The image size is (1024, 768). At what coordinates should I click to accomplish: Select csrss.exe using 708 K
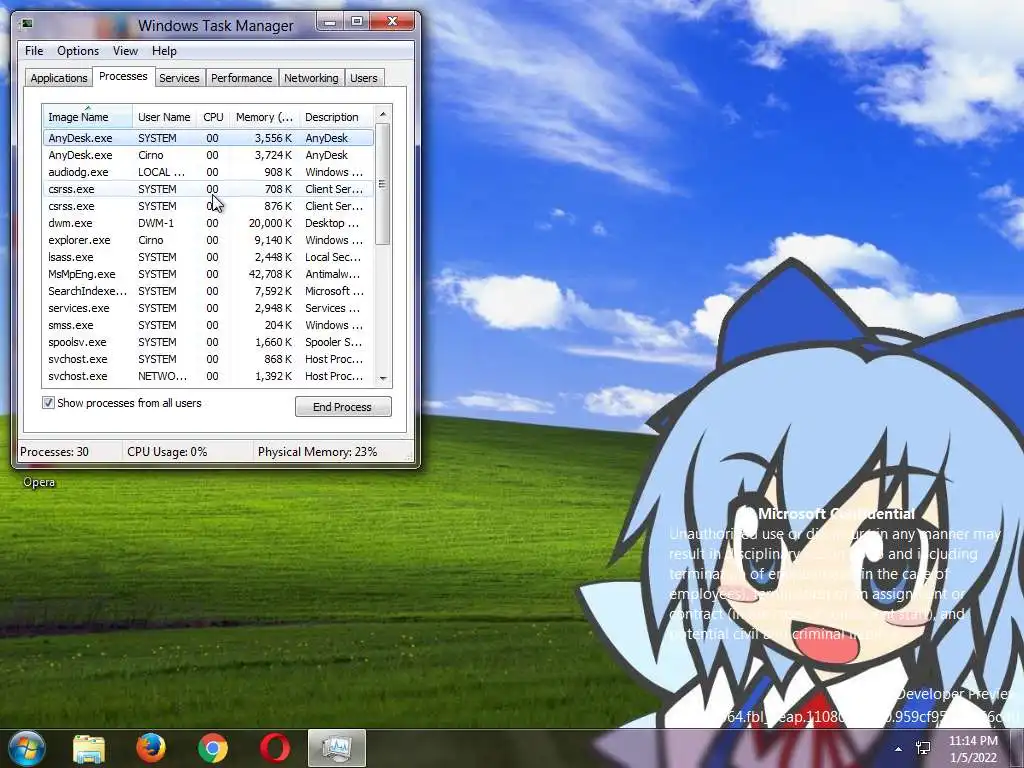click(x=208, y=189)
